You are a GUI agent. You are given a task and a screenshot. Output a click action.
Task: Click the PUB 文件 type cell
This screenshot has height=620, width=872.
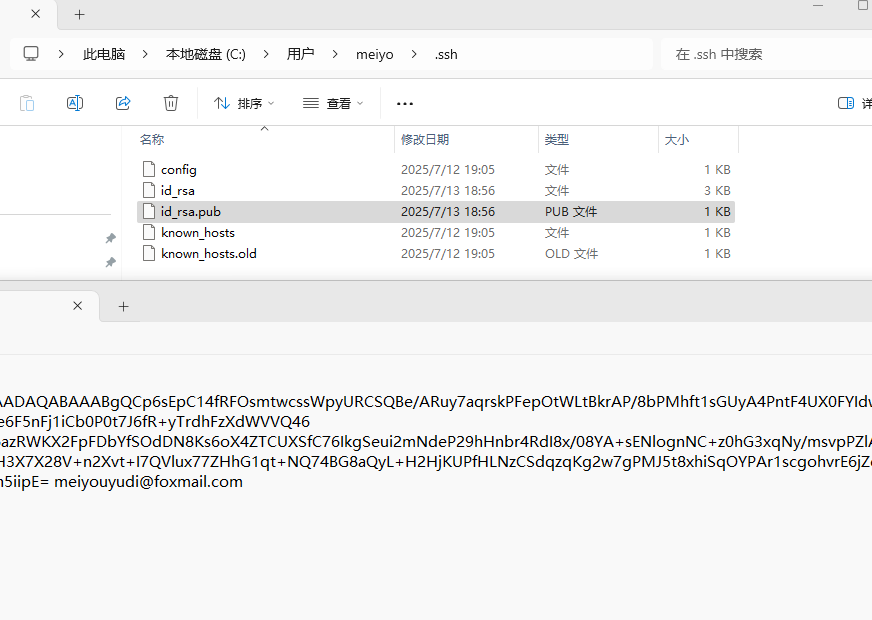click(571, 212)
